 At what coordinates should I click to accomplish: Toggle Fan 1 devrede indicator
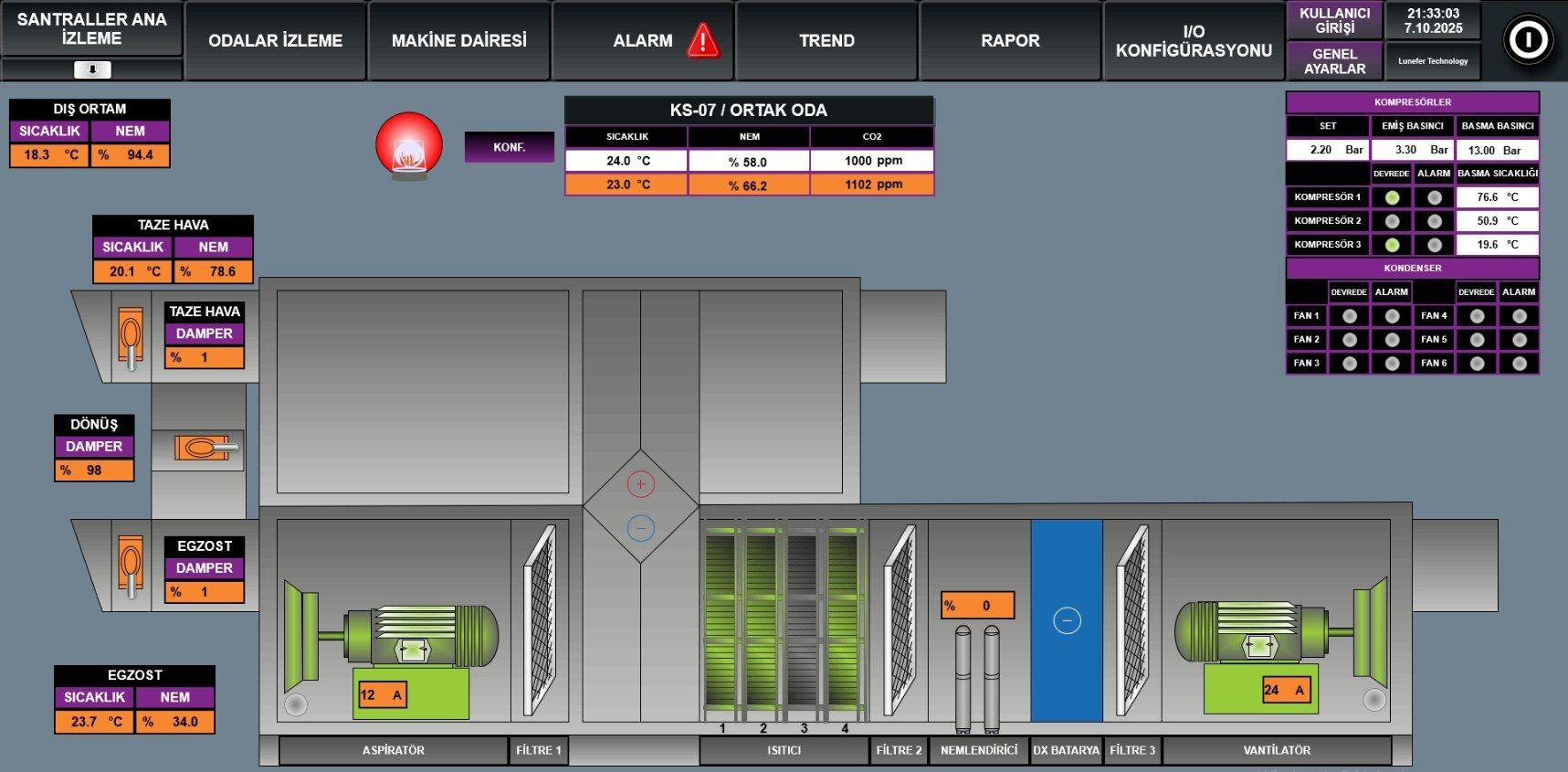(x=1349, y=316)
